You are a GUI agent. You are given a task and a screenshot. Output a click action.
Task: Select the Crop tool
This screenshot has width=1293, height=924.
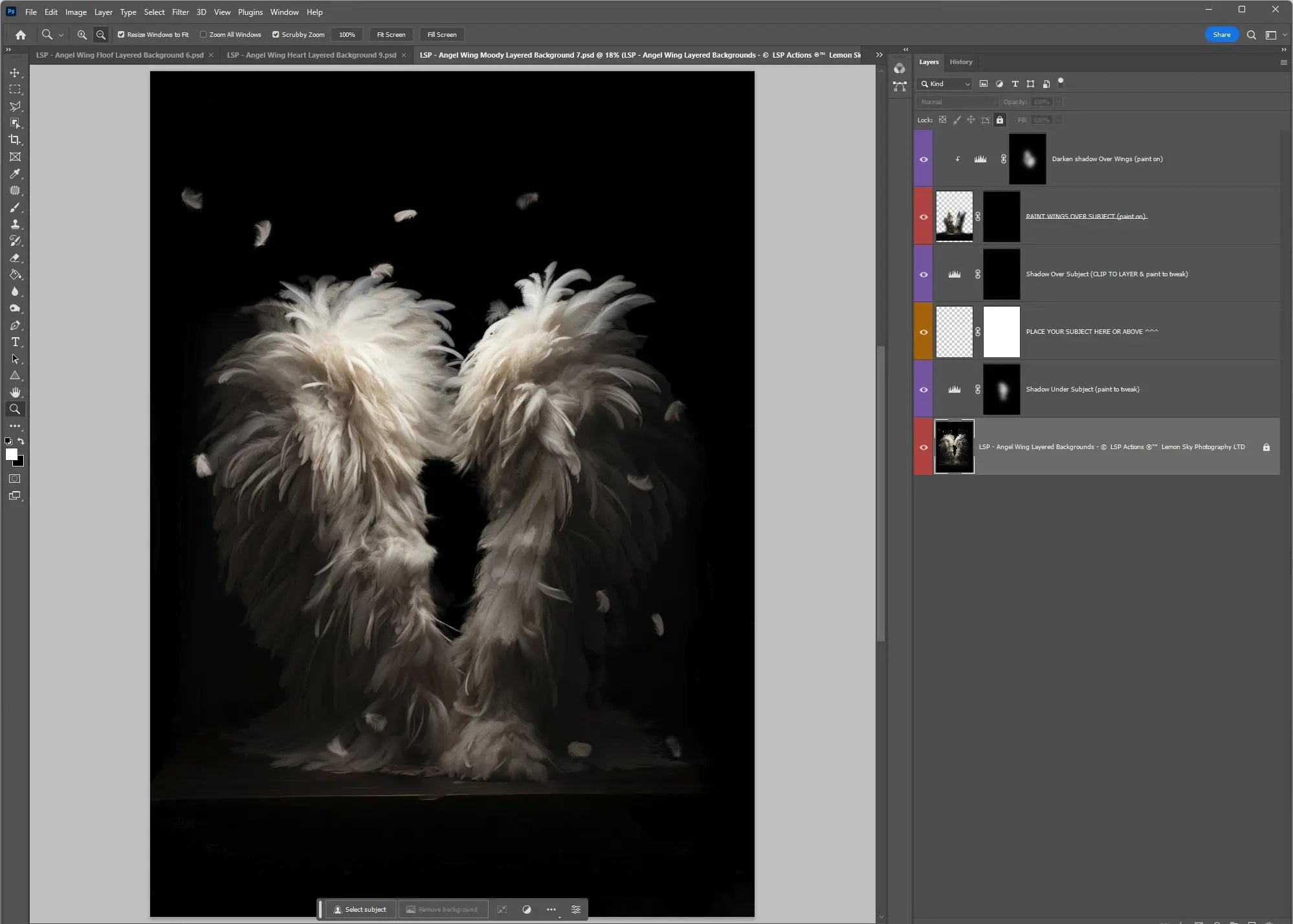[x=16, y=140]
